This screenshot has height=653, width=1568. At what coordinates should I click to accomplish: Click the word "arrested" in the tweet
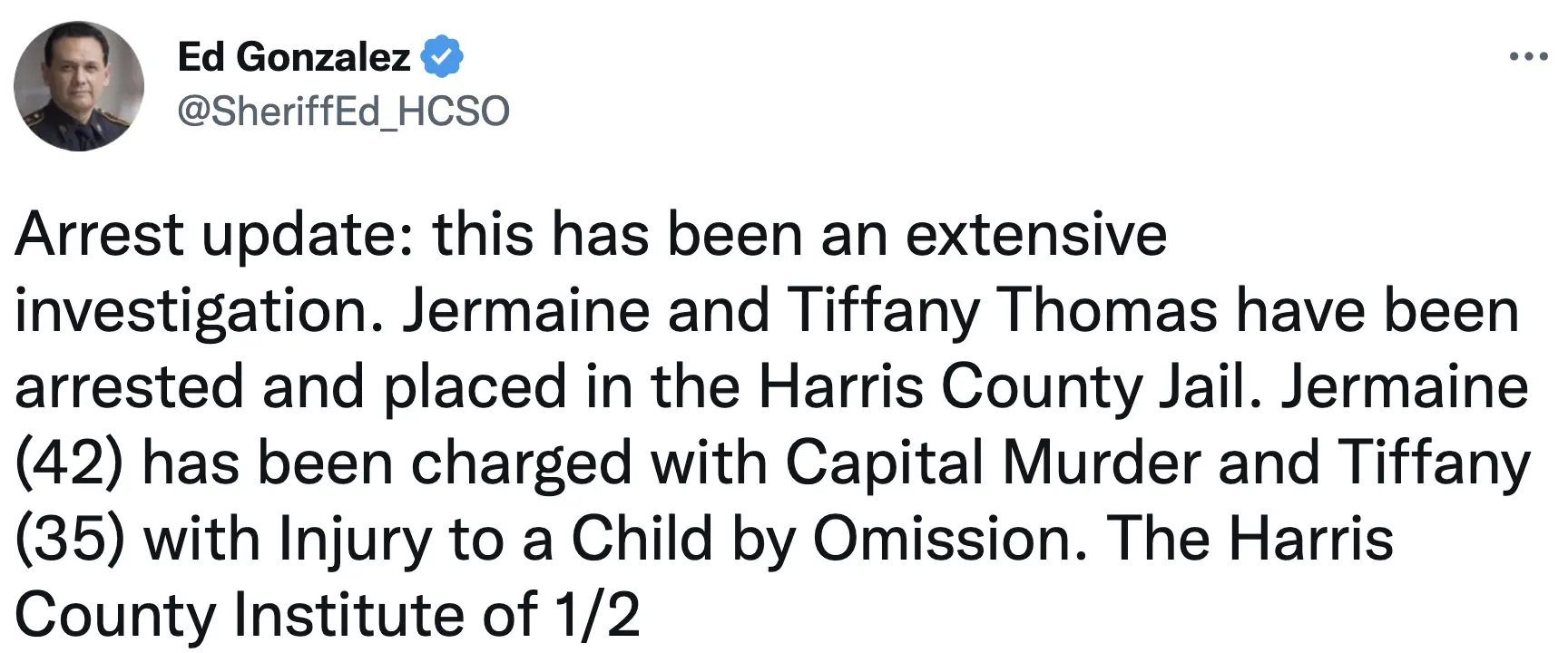(x=129, y=387)
